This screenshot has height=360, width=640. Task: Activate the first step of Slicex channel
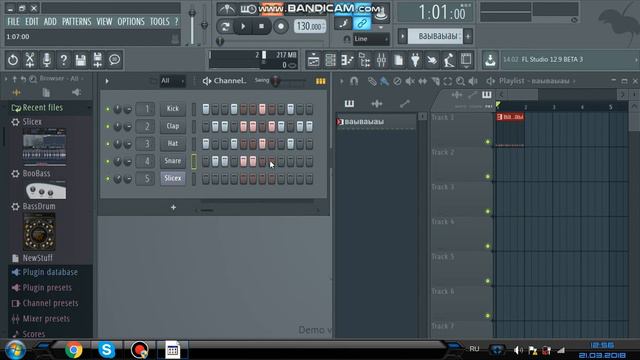(205, 179)
